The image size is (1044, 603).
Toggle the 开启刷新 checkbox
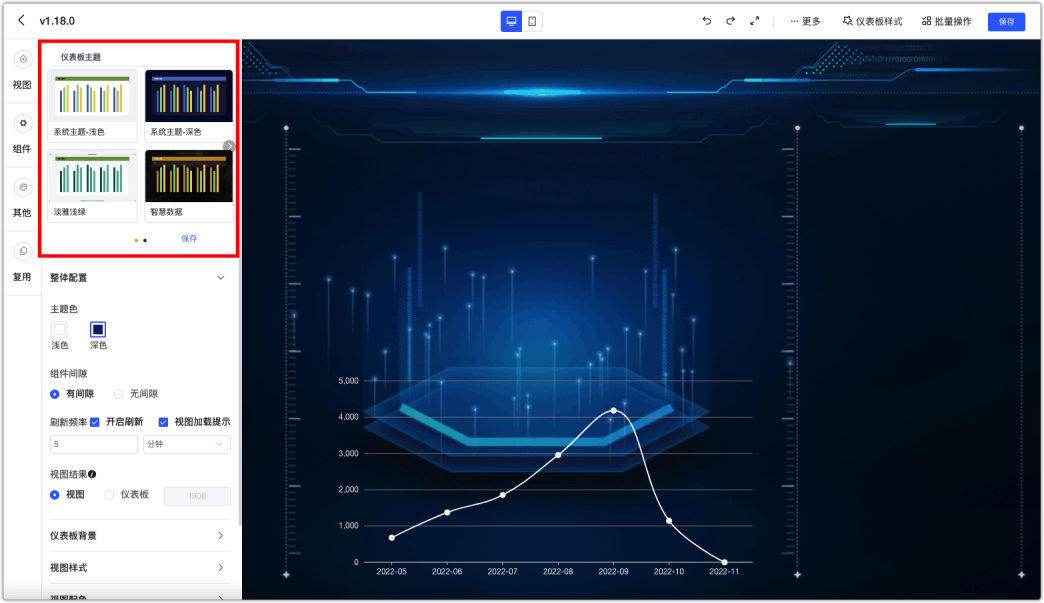[95, 422]
